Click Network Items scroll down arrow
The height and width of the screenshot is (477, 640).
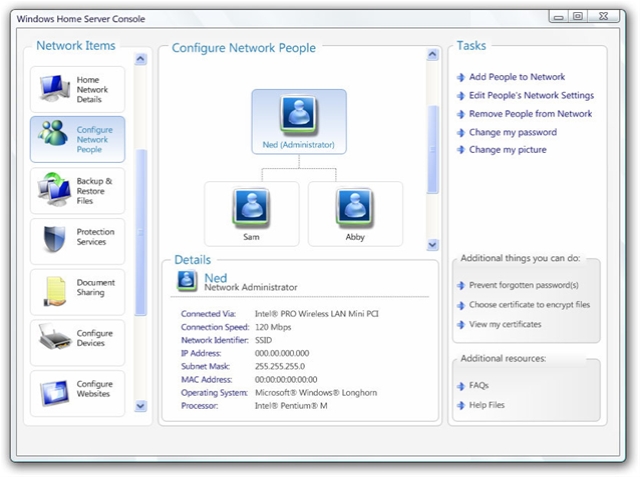tap(140, 406)
